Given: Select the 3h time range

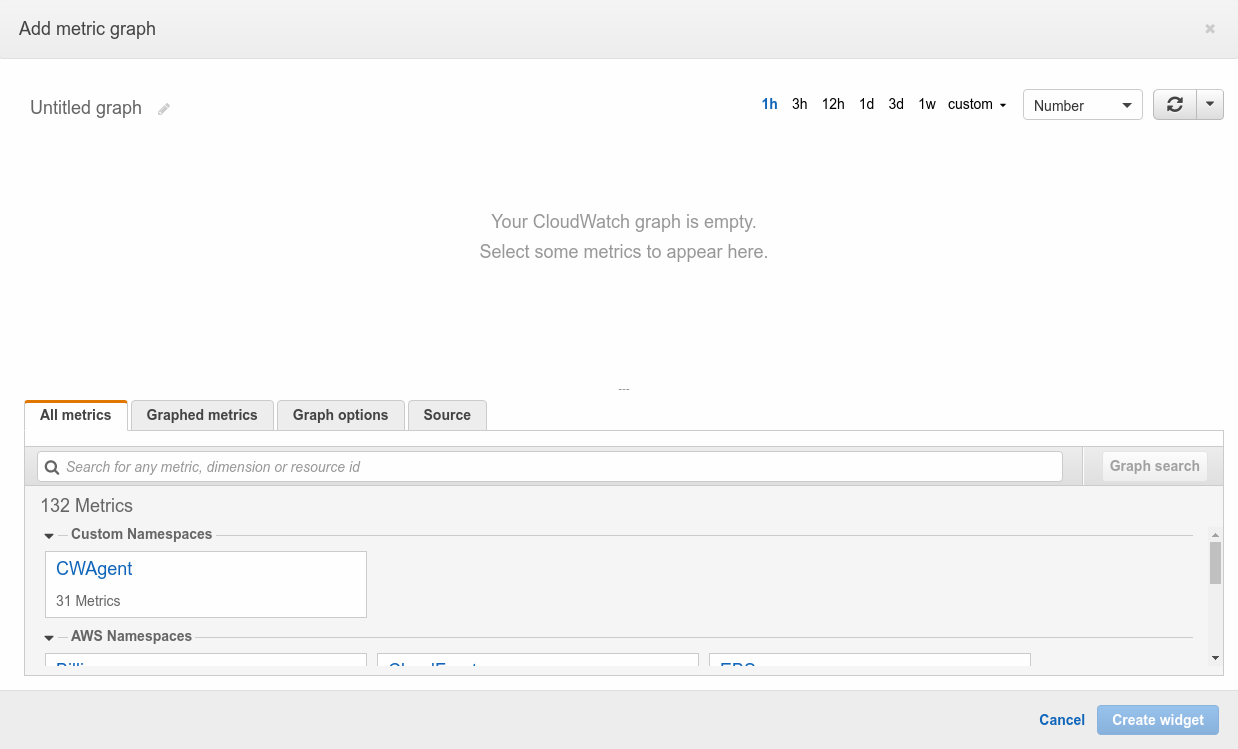Looking at the screenshot, I should (800, 104).
